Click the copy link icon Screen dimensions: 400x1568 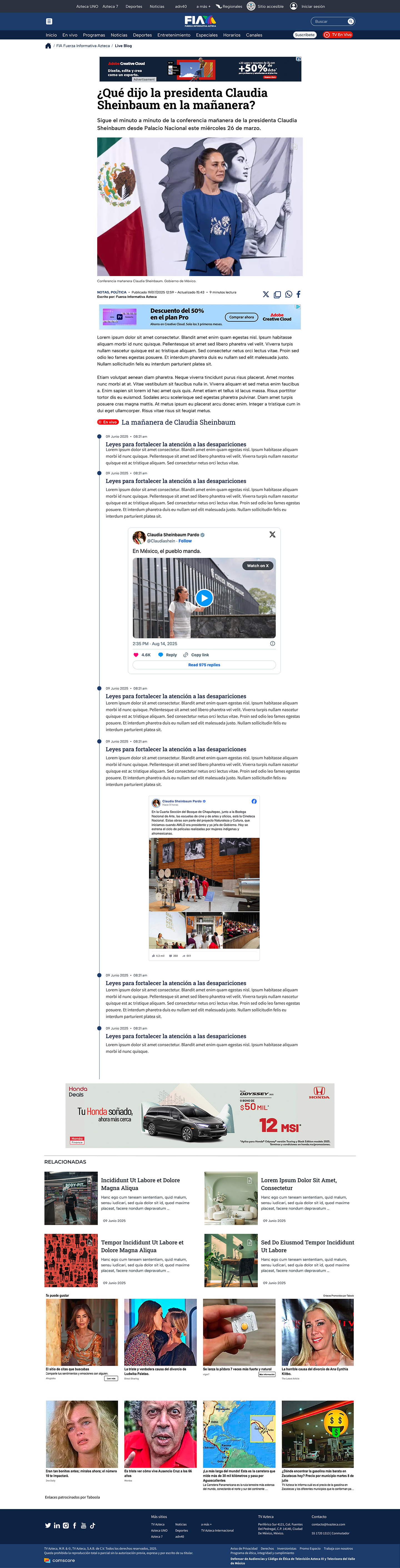point(277,295)
